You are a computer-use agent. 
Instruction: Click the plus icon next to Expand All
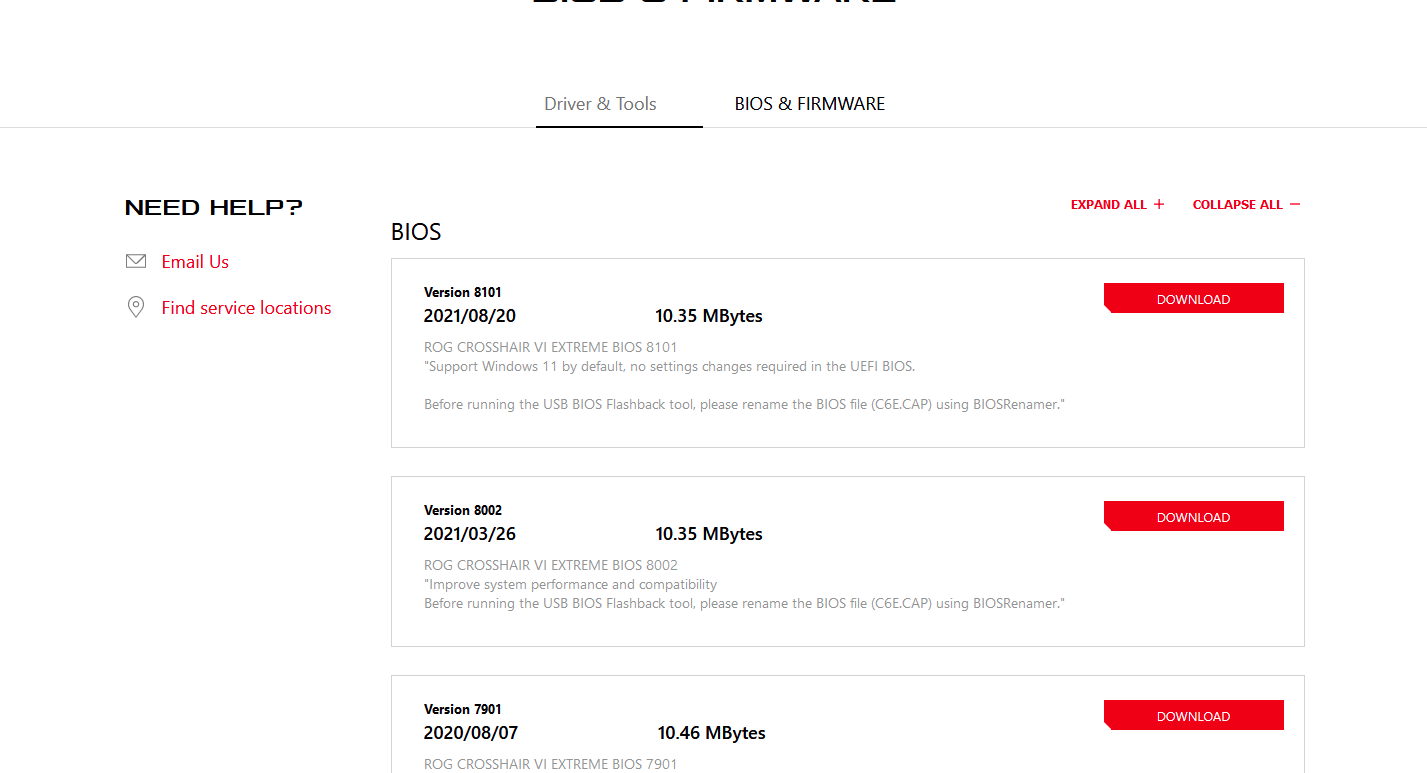1159,204
